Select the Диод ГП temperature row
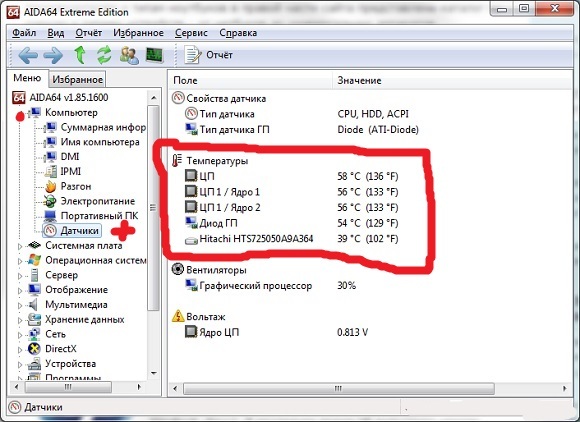This screenshot has height=422, width=580. pos(371,223)
